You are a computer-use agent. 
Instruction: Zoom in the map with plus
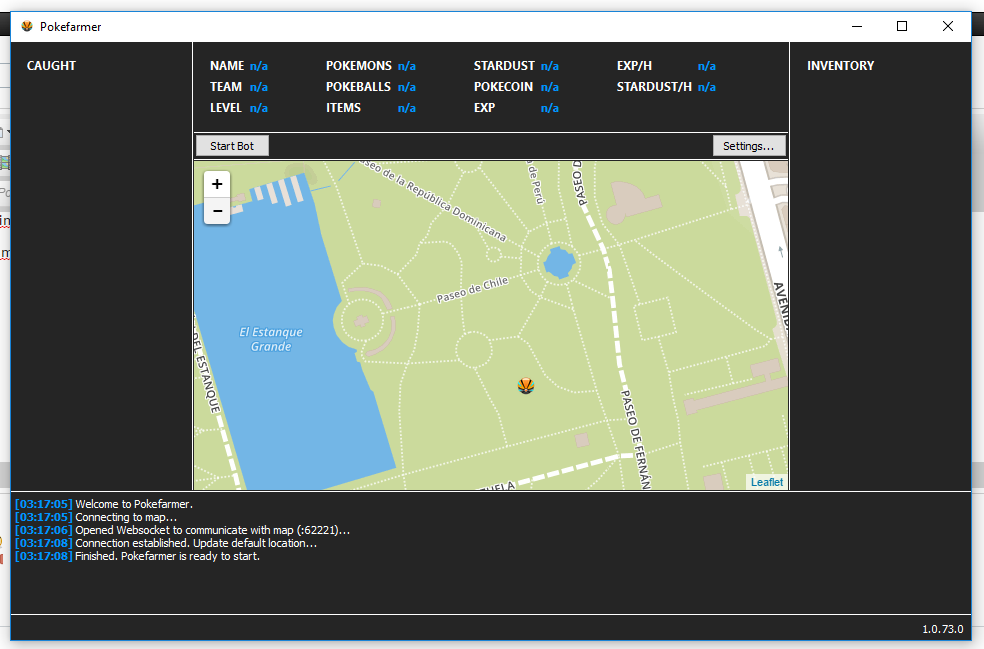217,184
